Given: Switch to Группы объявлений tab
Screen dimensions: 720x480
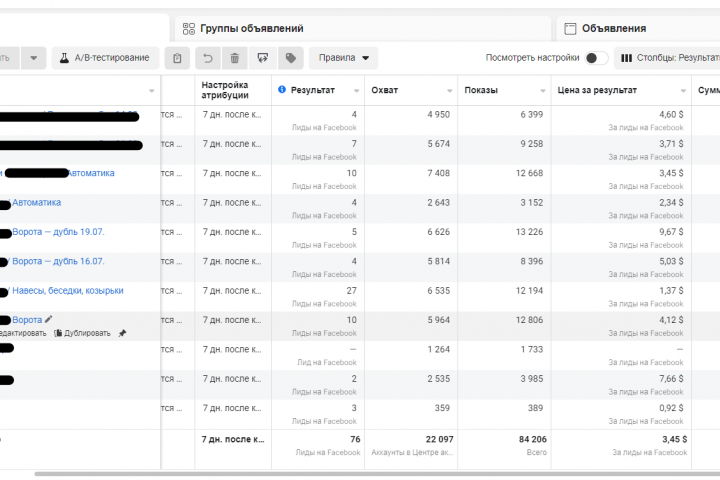Looking at the screenshot, I should 251,28.
